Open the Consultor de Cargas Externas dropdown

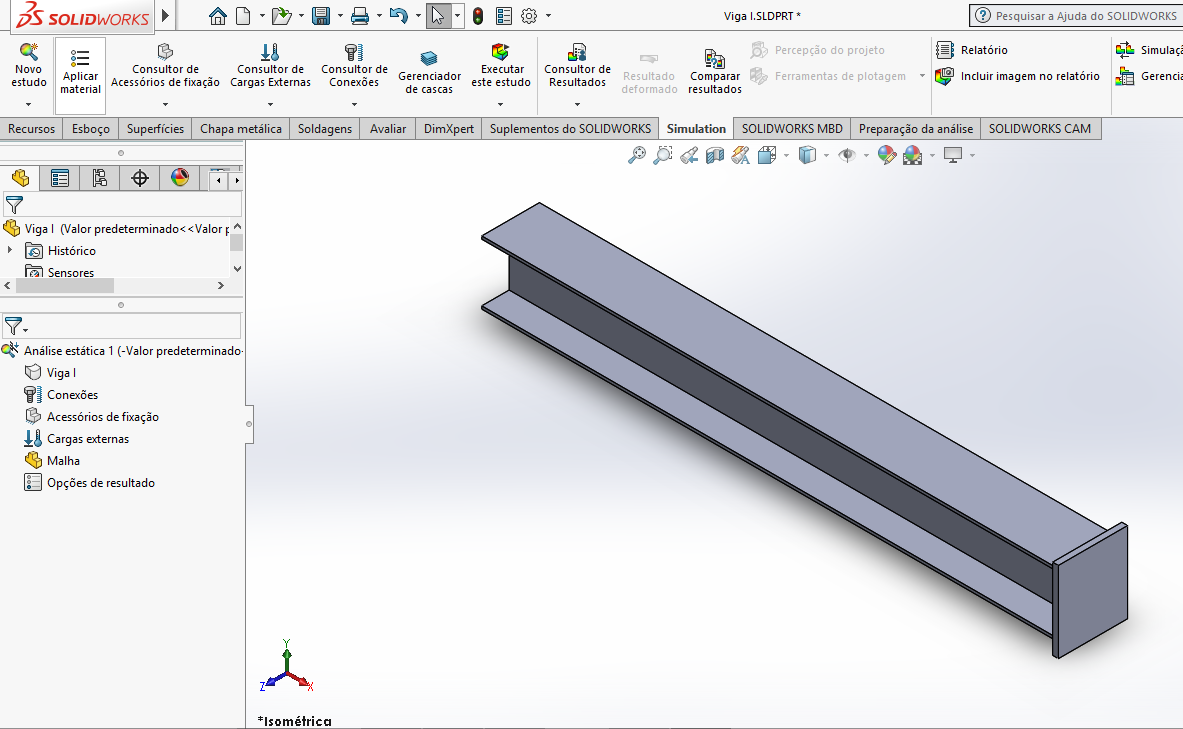[x=270, y=104]
